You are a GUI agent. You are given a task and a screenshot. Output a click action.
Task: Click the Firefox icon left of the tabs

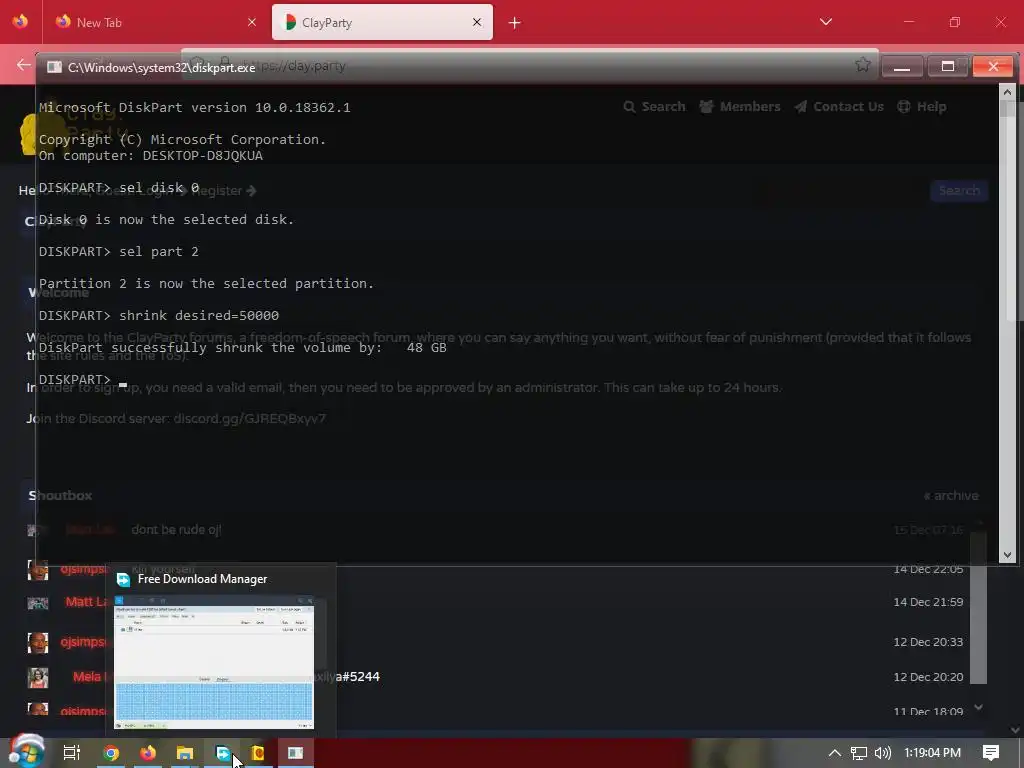pos(20,22)
